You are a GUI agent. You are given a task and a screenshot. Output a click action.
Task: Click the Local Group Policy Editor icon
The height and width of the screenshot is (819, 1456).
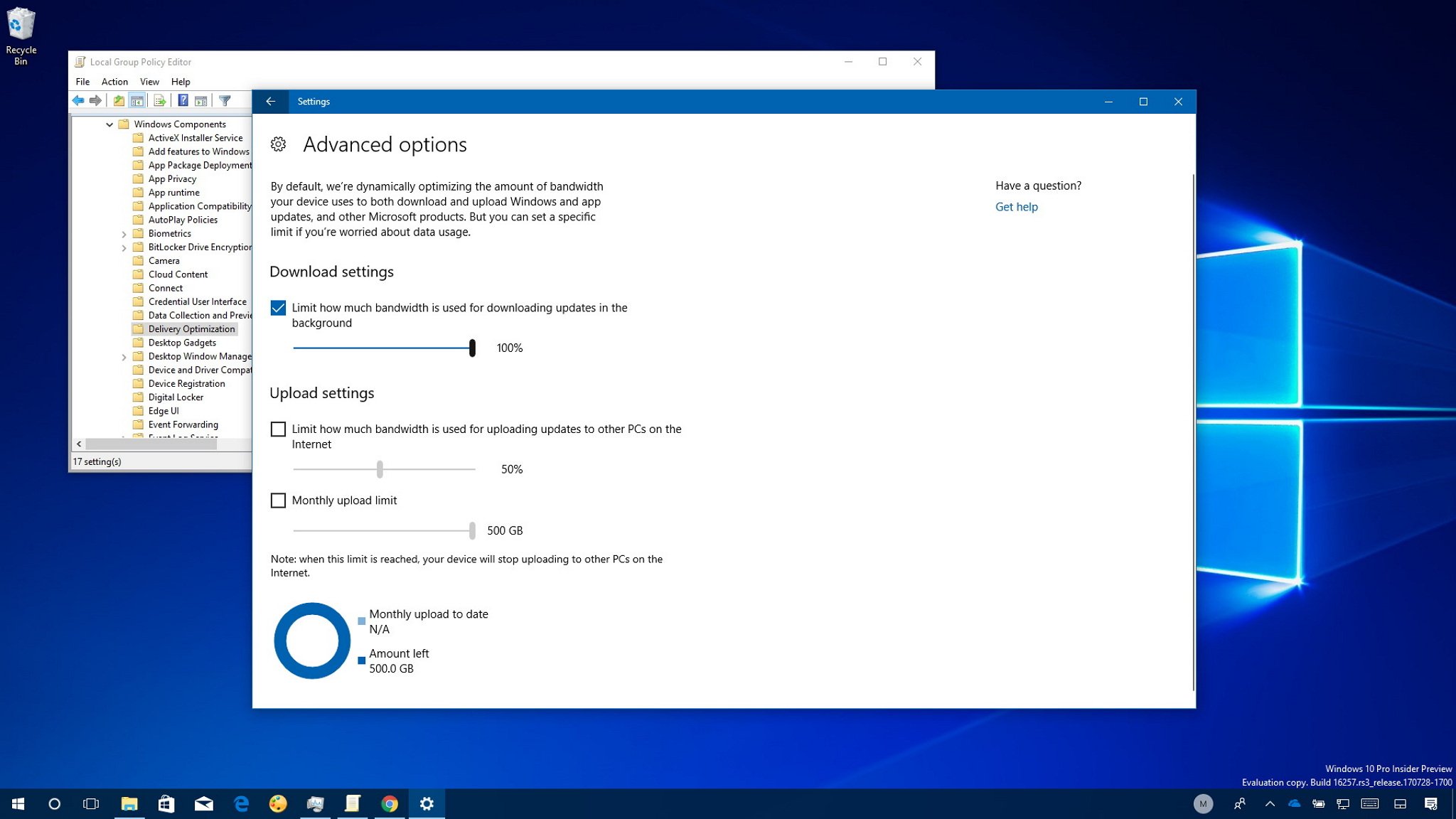(x=79, y=61)
